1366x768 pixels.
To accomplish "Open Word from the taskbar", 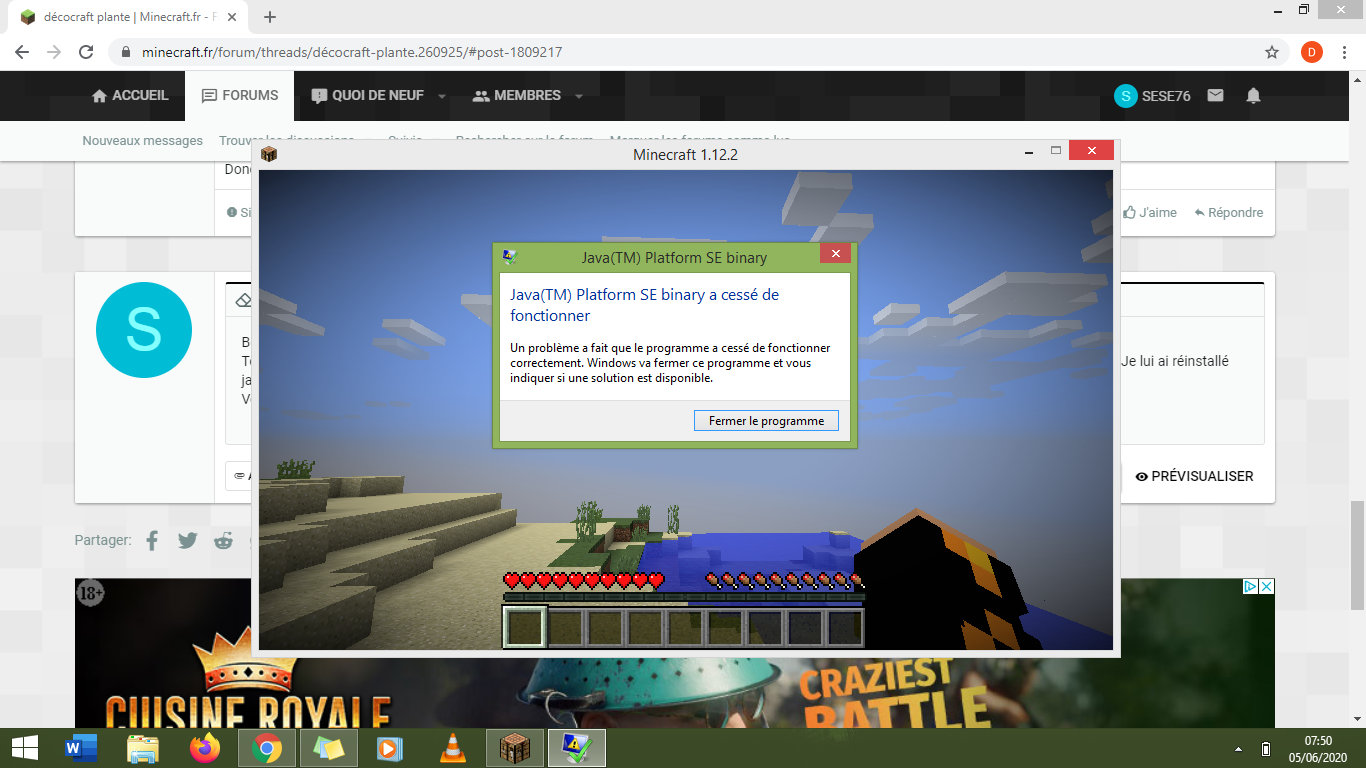I will (x=82, y=748).
